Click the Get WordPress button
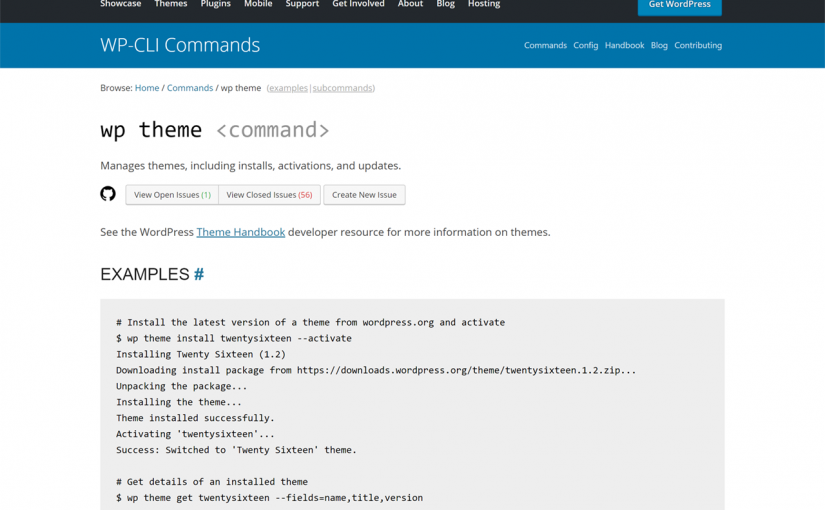This screenshot has height=510, width=825. [x=679, y=5]
